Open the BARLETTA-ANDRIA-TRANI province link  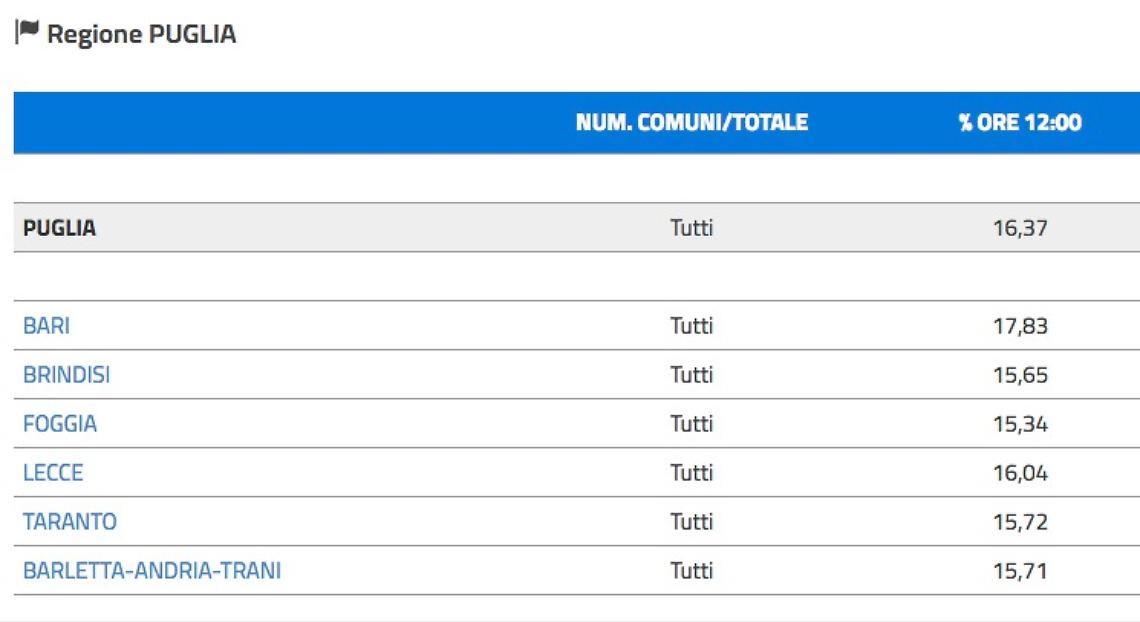pyautogui.click(x=152, y=571)
